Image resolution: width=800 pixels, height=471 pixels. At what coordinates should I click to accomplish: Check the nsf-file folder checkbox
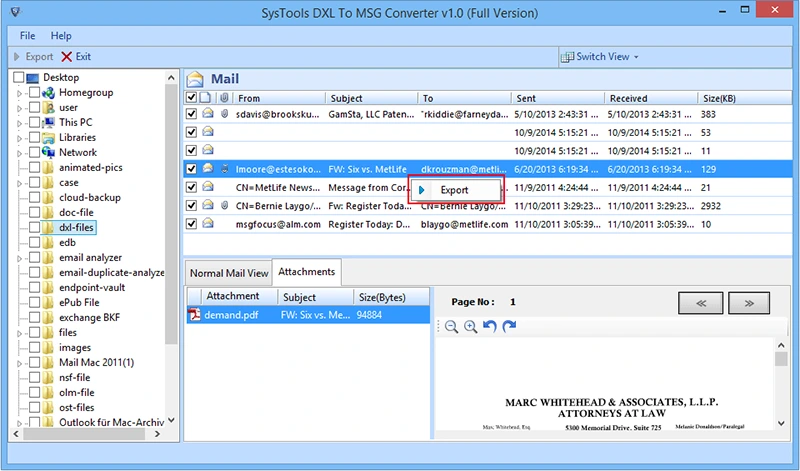pos(34,377)
